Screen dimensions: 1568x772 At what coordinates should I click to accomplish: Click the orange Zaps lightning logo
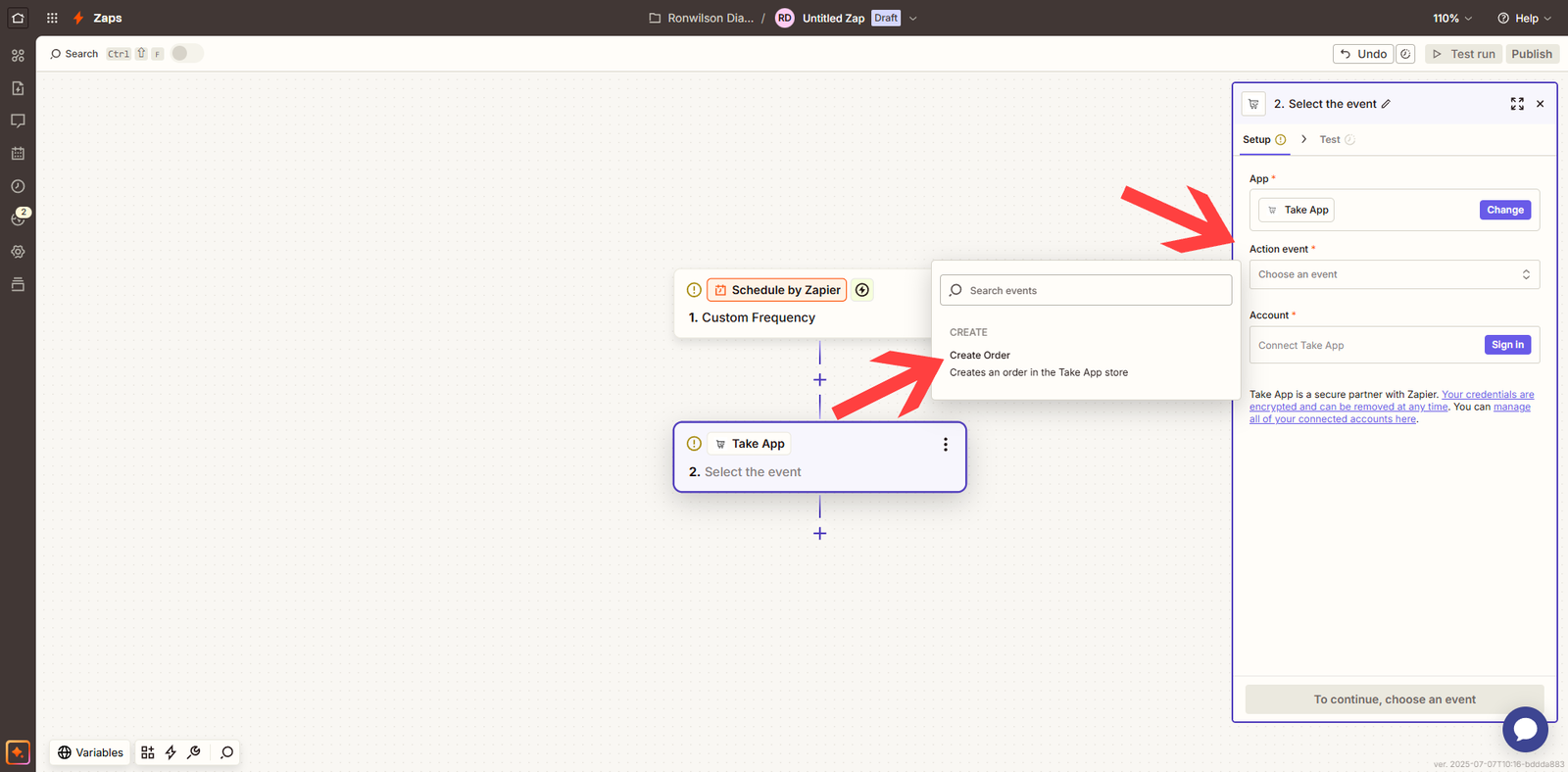click(x=78, y=18)
